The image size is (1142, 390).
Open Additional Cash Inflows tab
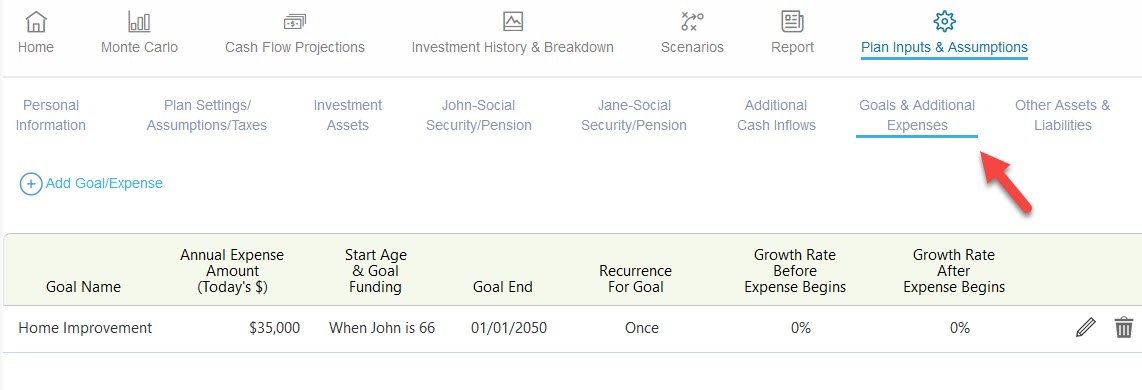pos(776,115)
